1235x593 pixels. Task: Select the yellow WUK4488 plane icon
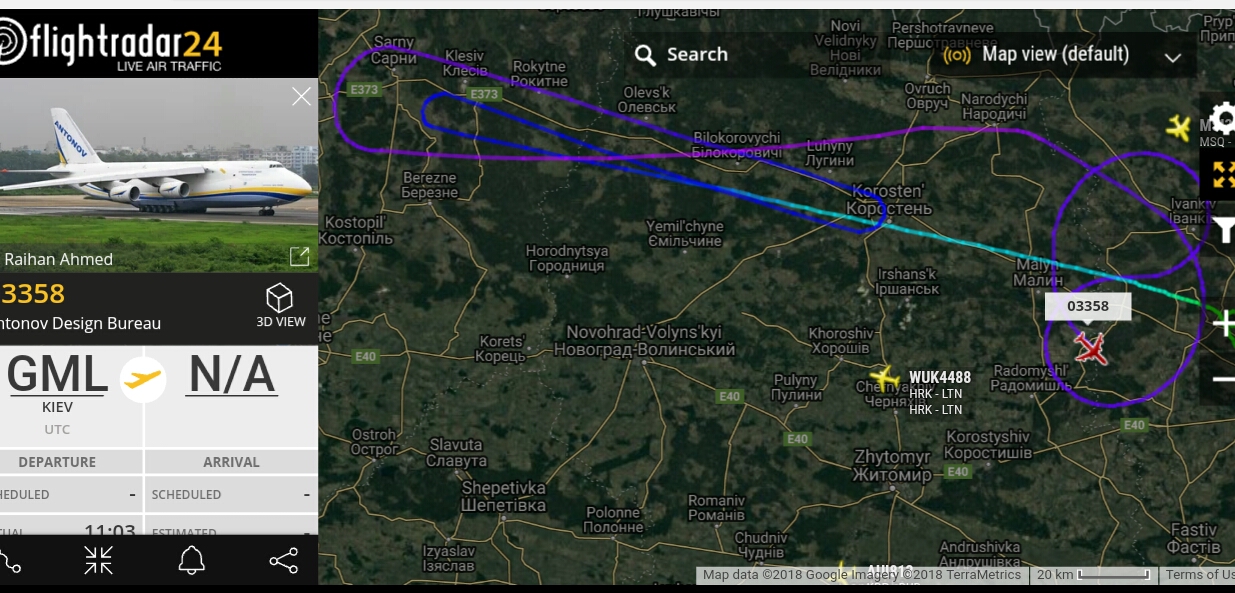(x=885, y=379)
